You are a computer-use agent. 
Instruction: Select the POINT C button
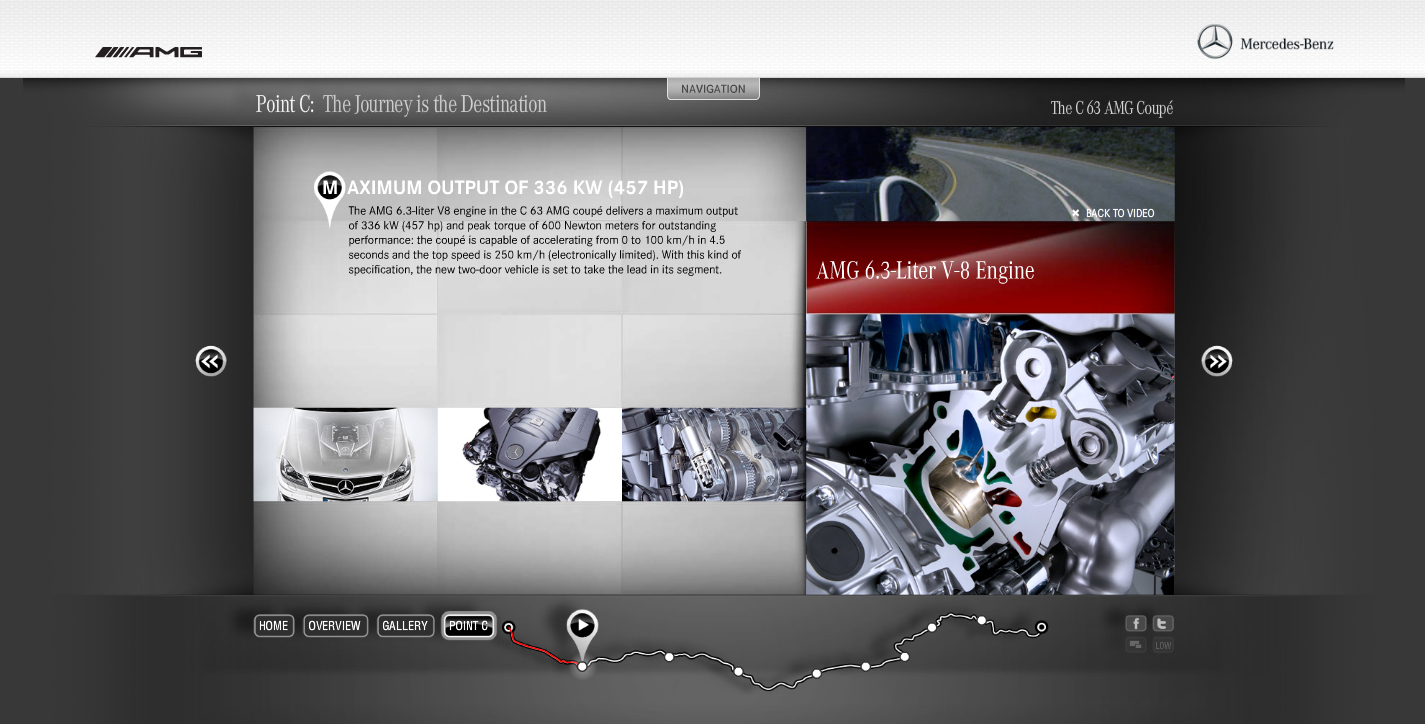pyautogui.click(x=469, y=626)
